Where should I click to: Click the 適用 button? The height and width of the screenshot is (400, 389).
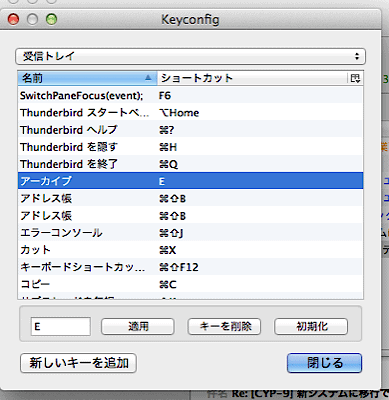[138, 326]
